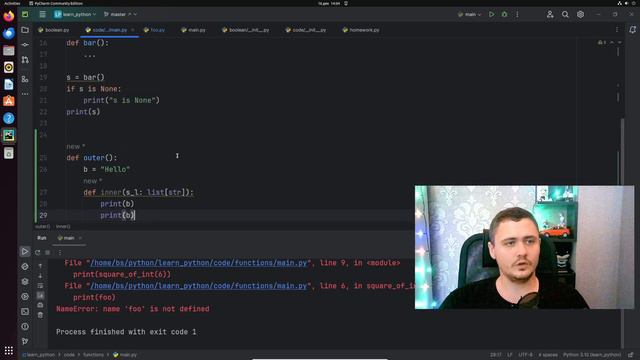Open first main.py traceback link, line 9
The width and height of the screenshot is (640, 360).
[x=198, y=263]
